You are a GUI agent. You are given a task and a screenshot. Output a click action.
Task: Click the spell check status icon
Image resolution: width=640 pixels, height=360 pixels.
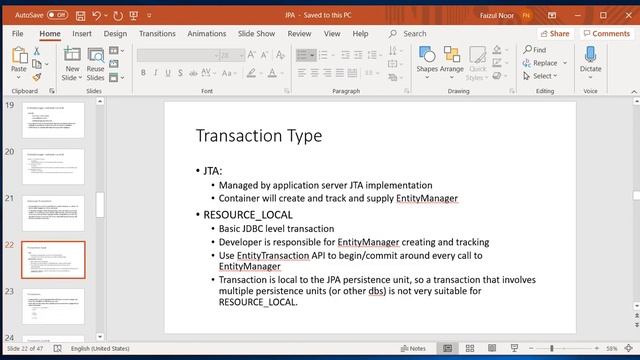tap(58, 348)
